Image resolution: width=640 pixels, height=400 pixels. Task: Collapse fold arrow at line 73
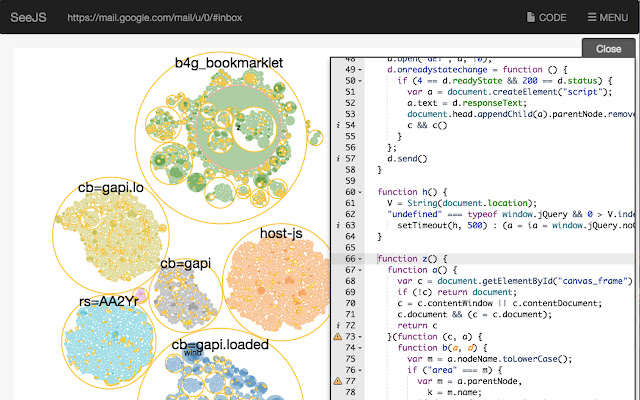pos(360,337)
